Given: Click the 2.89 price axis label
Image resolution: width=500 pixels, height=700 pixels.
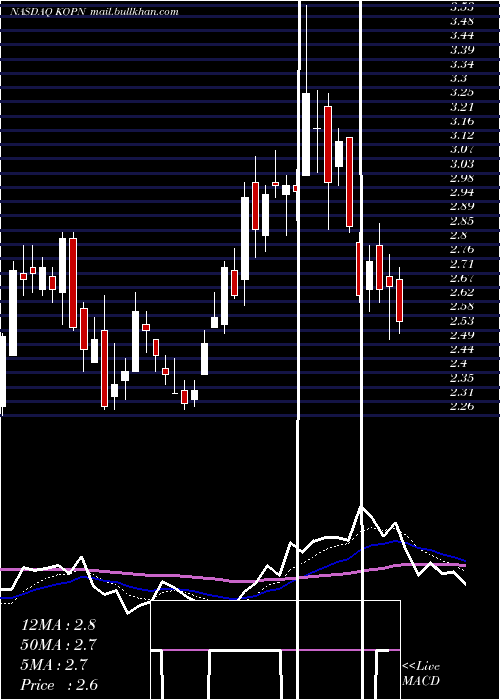Looking at the screenshot, I should click(x=462, y=207).
